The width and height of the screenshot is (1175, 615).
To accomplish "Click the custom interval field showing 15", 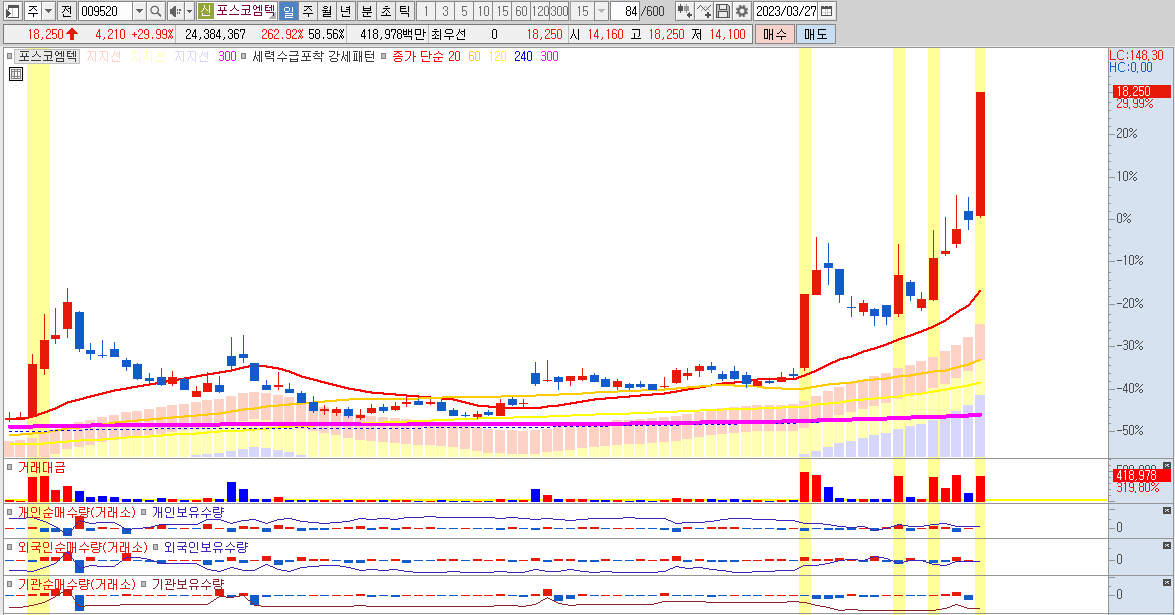I will click(582, 11).
